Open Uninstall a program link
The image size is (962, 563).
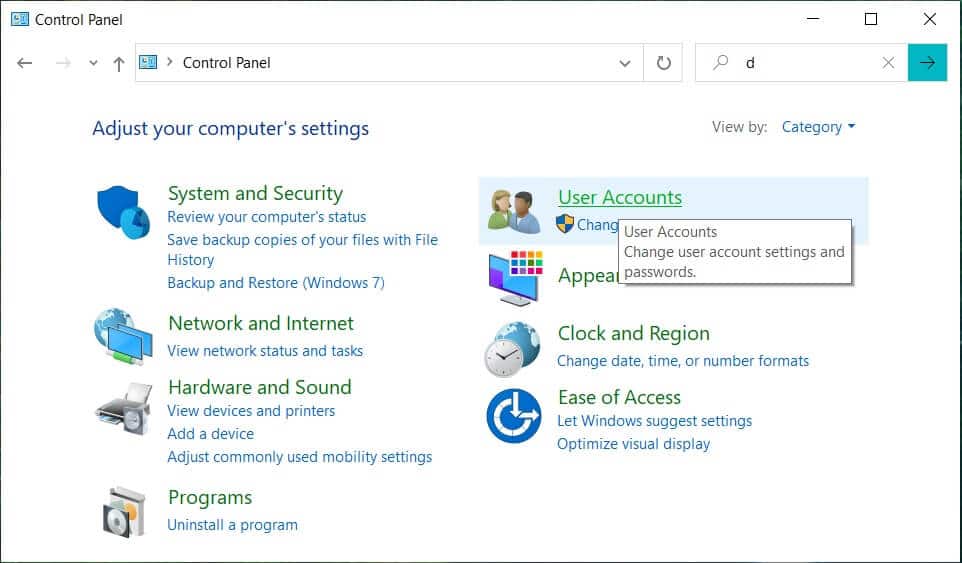pos(232,524)
